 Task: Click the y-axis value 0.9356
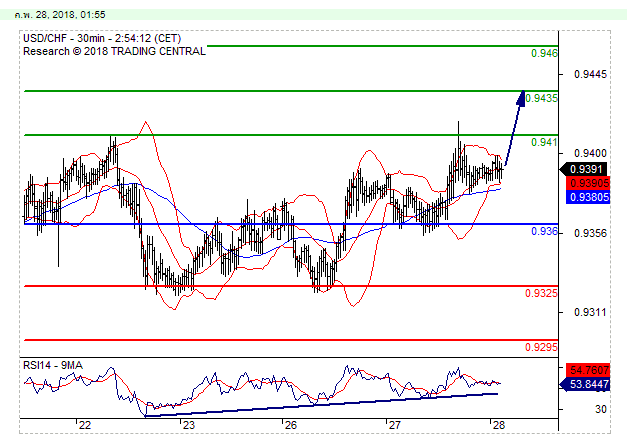click(590, 233)
